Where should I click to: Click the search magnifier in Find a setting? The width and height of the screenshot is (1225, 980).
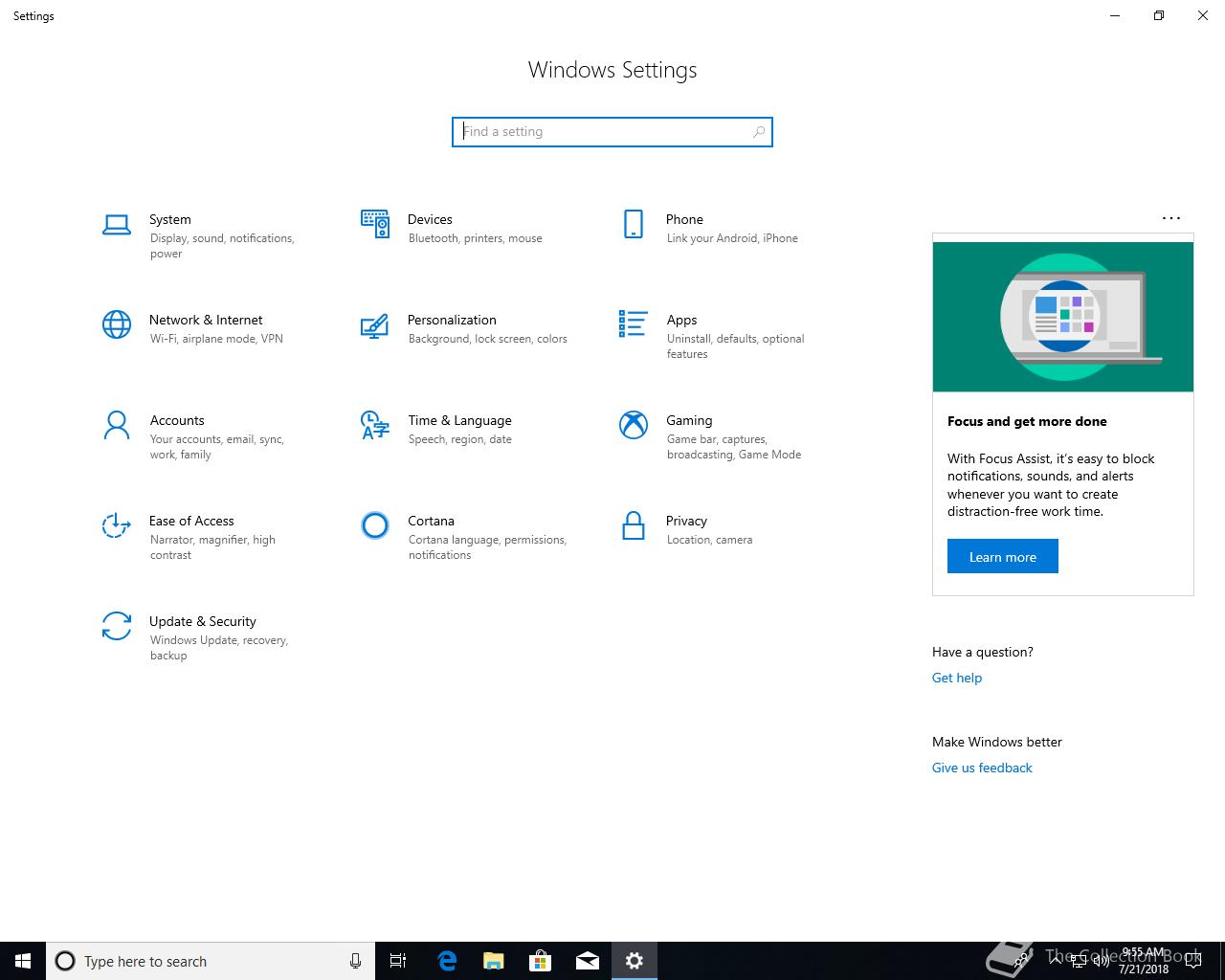point(759,132)
